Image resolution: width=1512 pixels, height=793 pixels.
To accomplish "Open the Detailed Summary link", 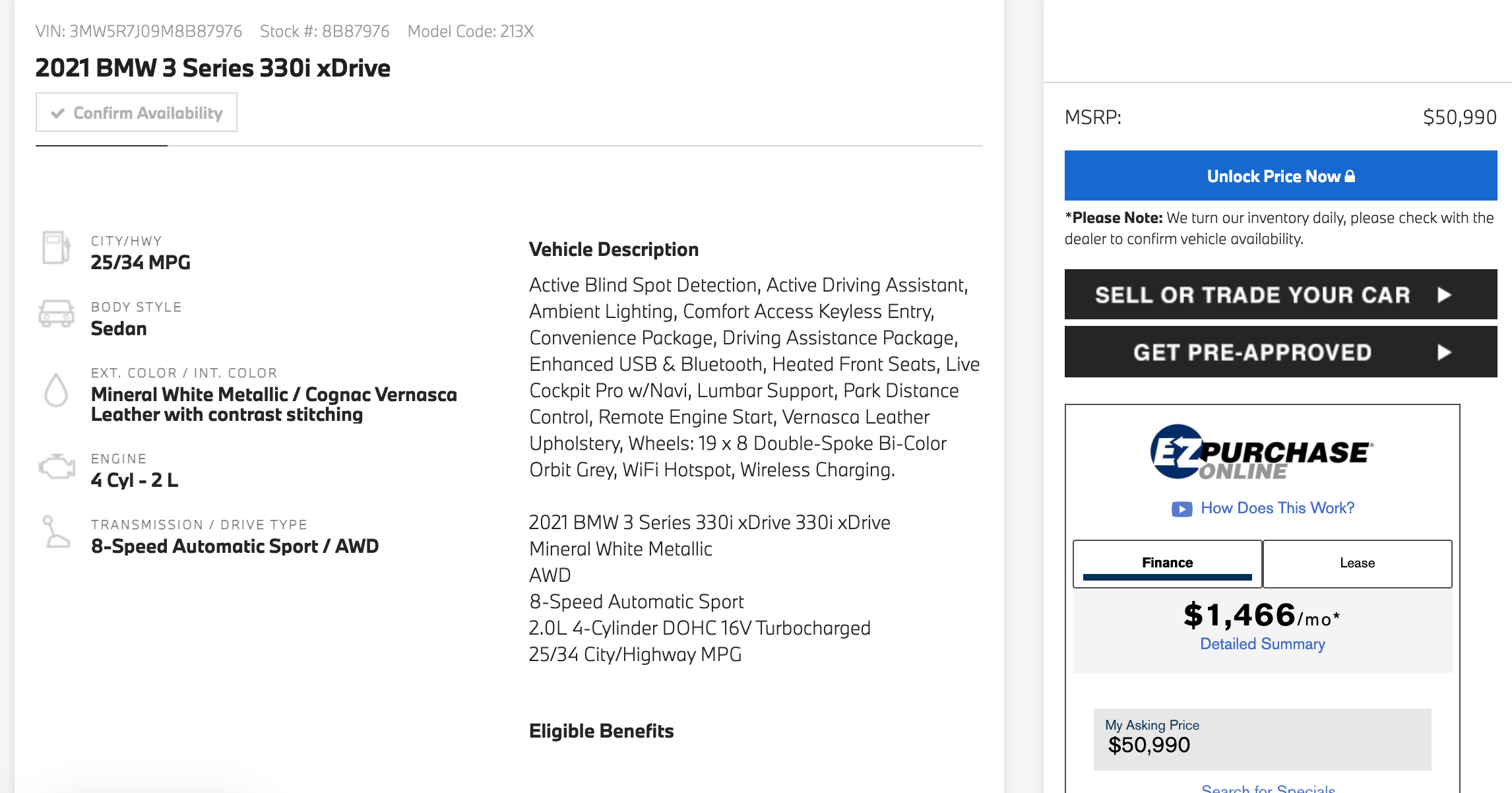I will (x=1262, y=644).
